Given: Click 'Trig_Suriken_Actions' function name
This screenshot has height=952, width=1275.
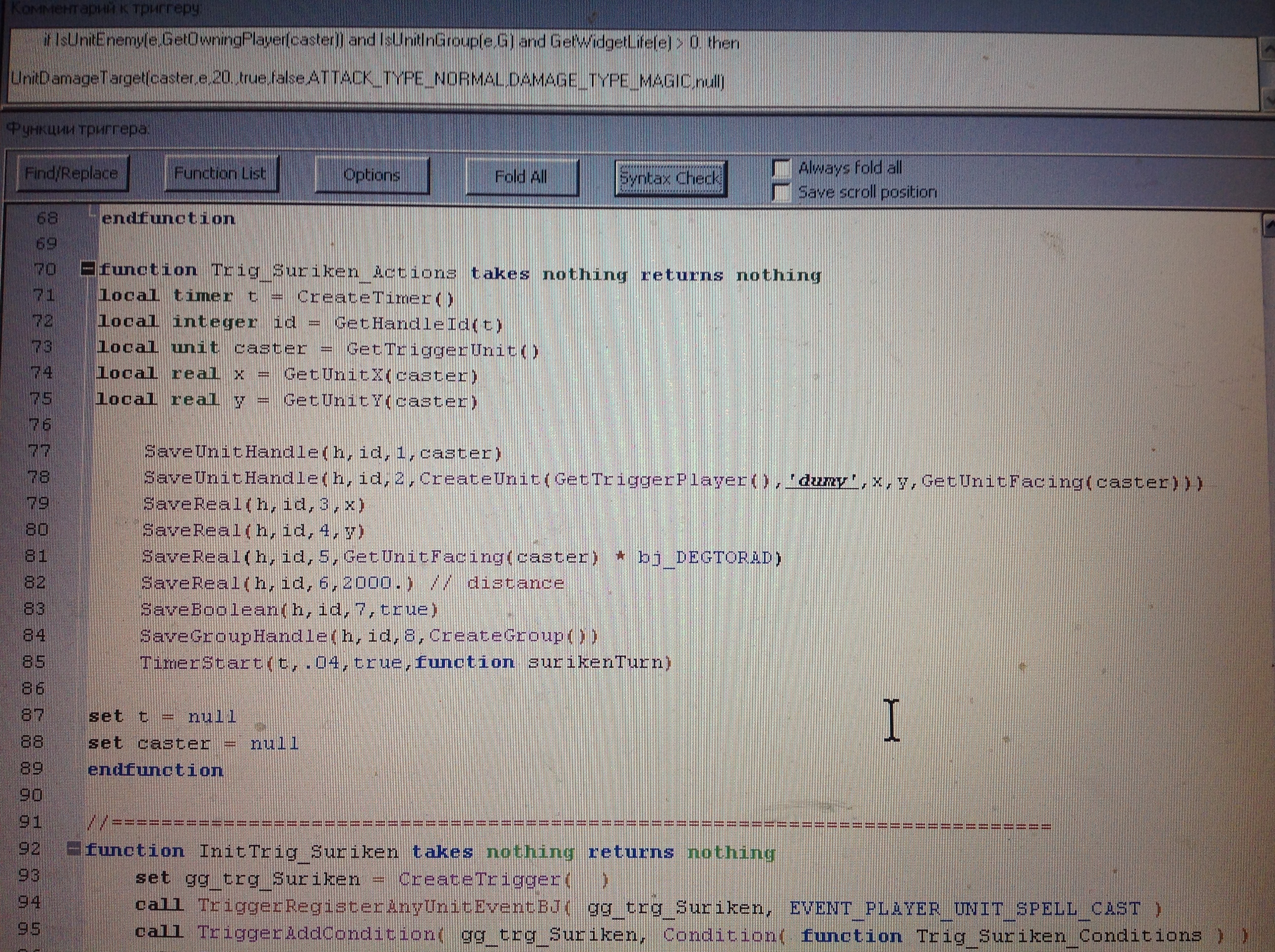Looking at the screenshot, I should (x=334, y=271).
